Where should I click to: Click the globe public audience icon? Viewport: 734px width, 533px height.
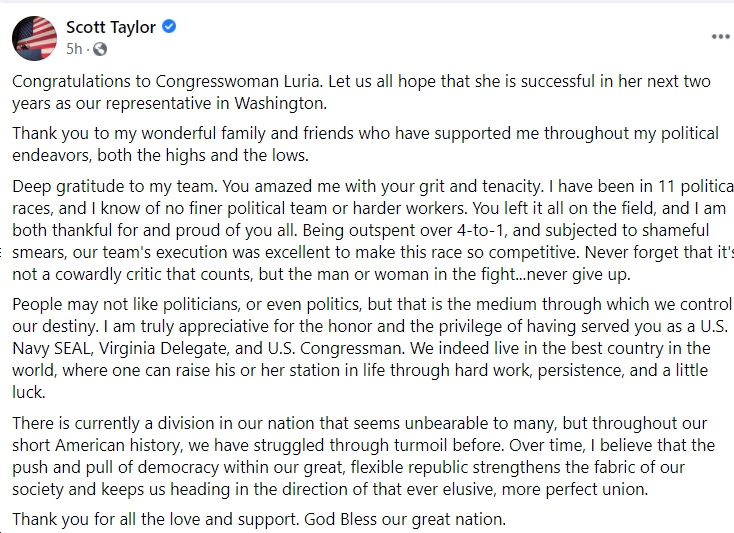(100, 49)
